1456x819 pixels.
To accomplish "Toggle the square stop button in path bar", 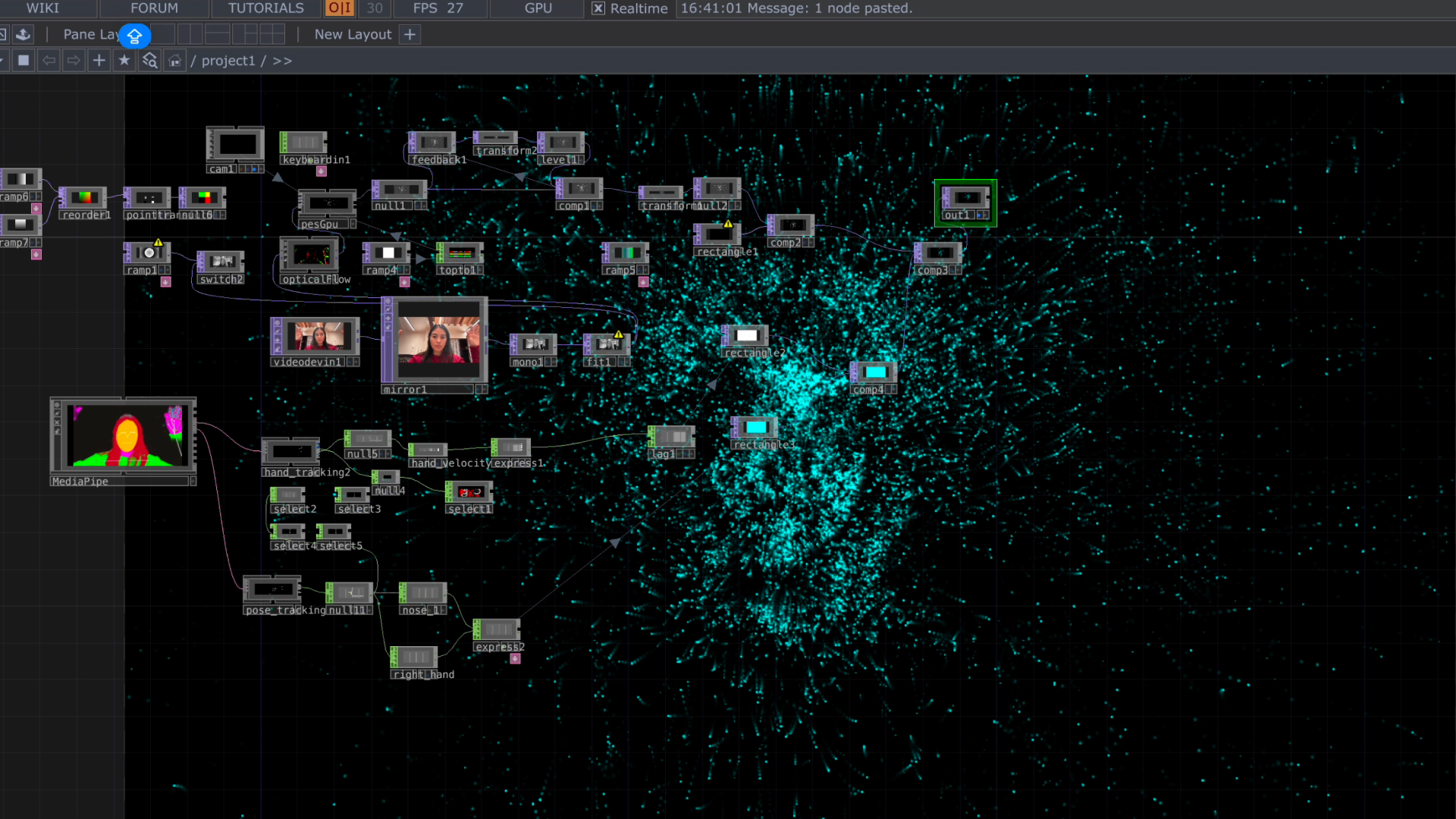I will click(x=24, y=61).
